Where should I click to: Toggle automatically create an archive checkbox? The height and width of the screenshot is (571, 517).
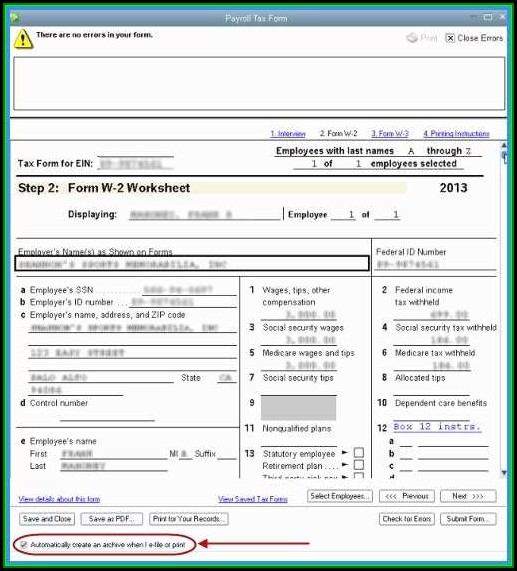point(24,544)
